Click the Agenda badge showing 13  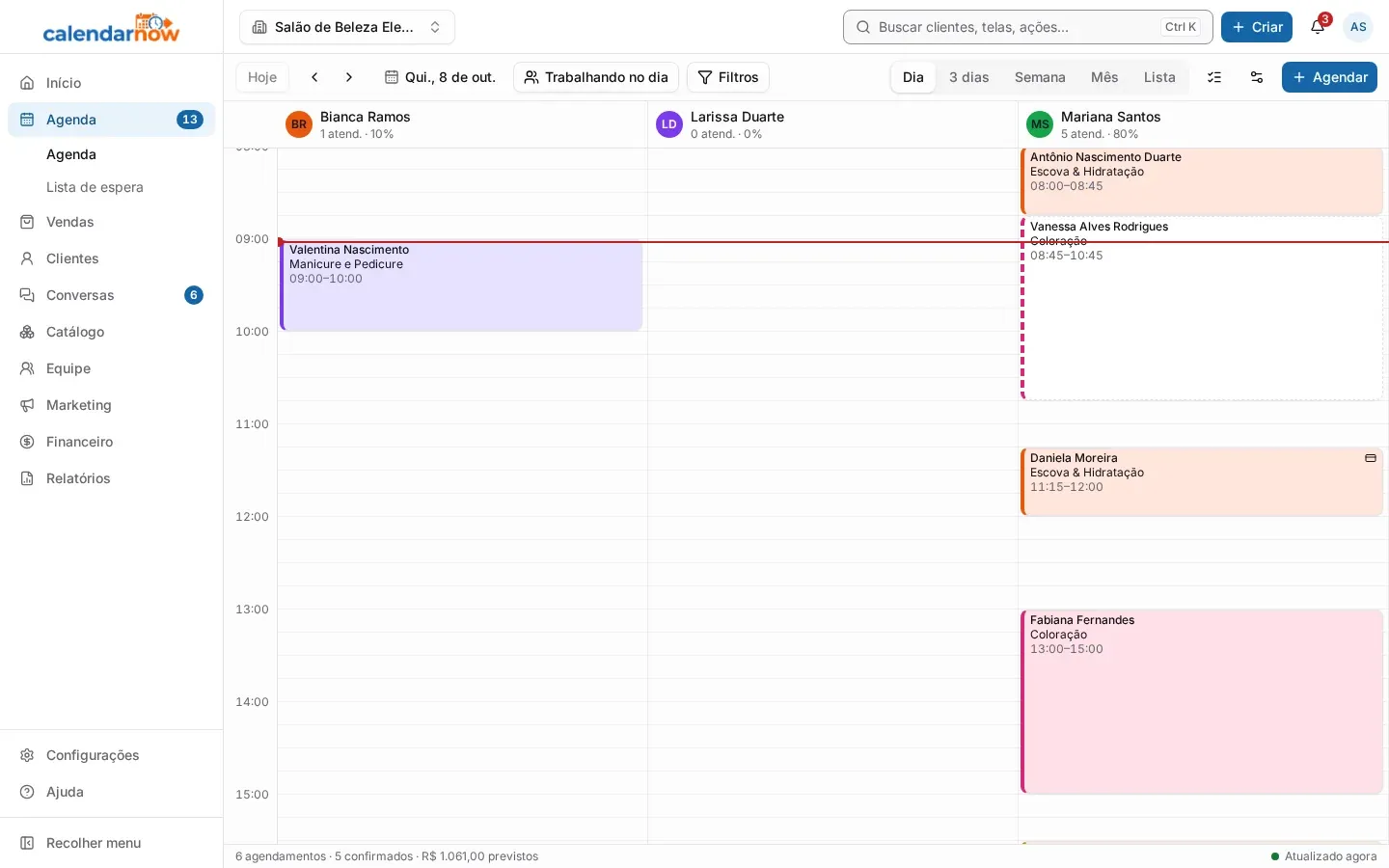pos(190,120)
